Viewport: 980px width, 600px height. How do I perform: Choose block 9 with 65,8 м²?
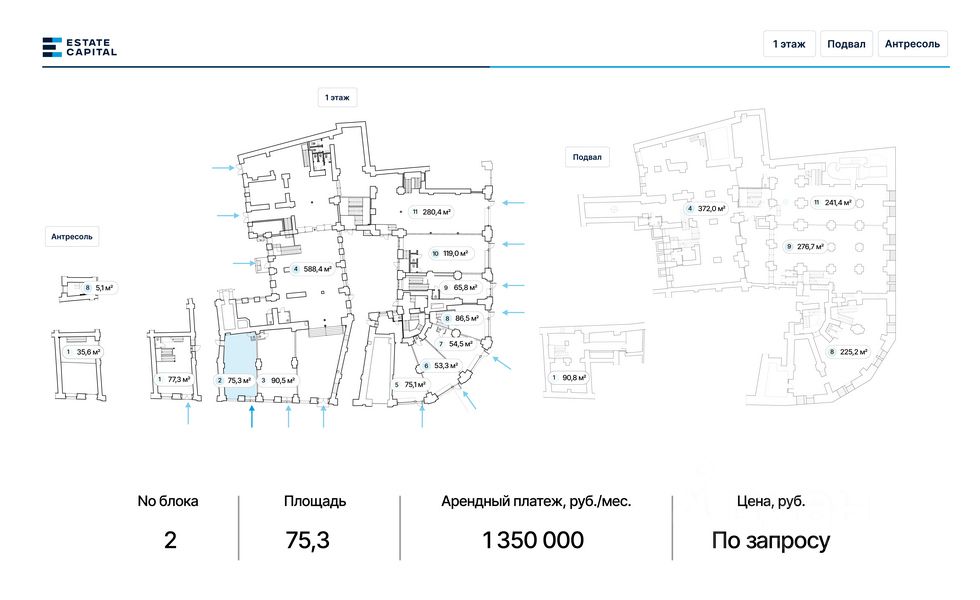click(459, 288)
